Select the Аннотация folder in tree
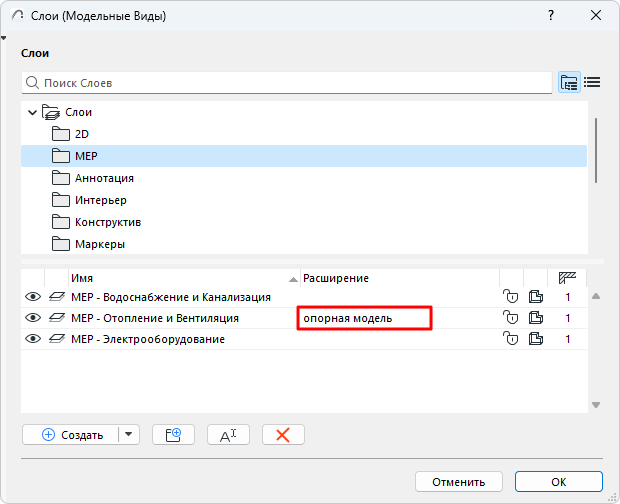The height and width of the screenshot is (504, 620). click(x=104, y=178)
